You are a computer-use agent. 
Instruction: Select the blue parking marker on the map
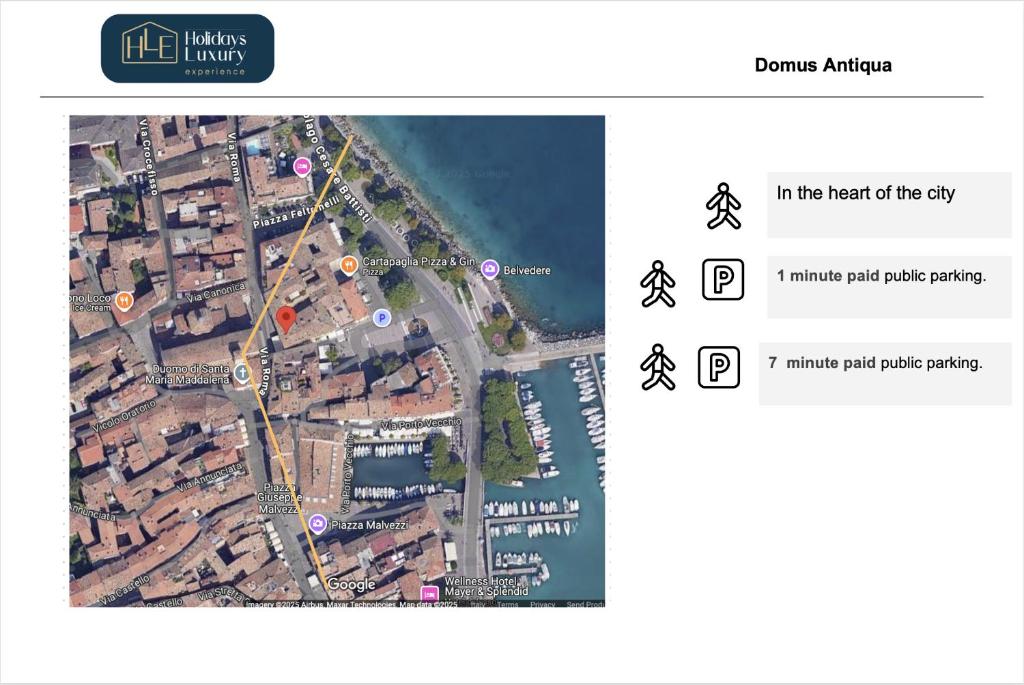pyautogui.click(x=381, y=317)
